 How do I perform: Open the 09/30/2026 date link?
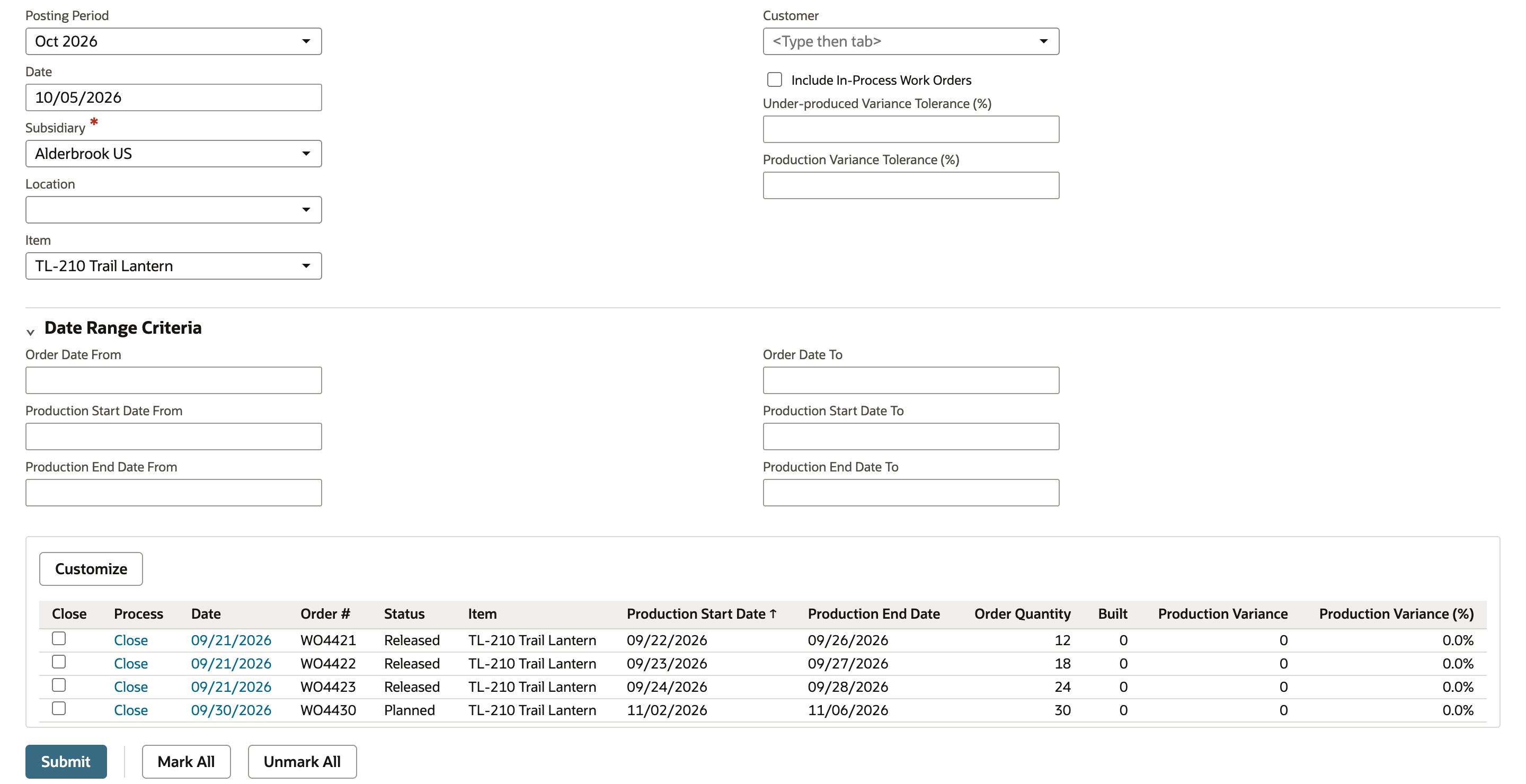(231, 710)
